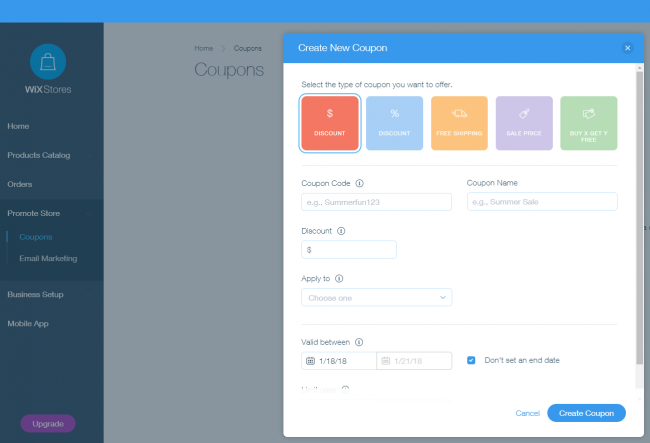Open Products Catalog in the sidebar
Image resolution: width=650 pixels, height=443 pixels.
(39, 155)
